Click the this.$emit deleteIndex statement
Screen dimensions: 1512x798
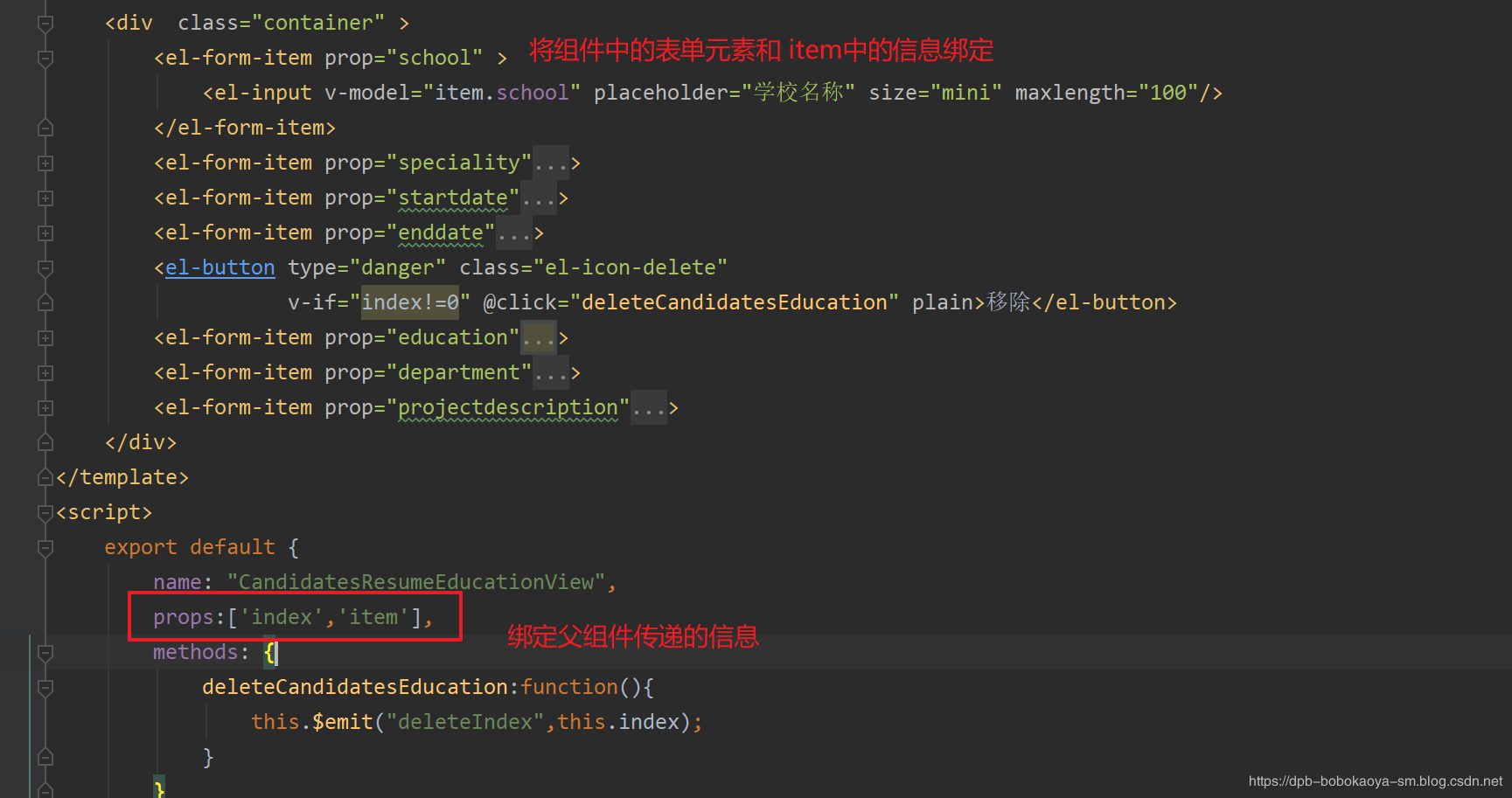click(x=477, y=722)
